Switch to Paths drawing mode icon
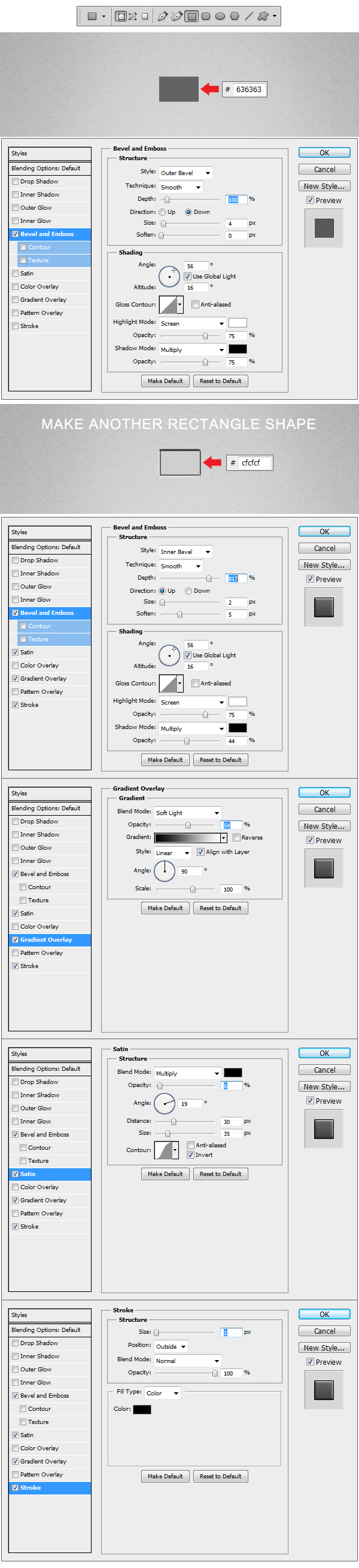This screenshot has width=359, height=1568. [132, 17]
